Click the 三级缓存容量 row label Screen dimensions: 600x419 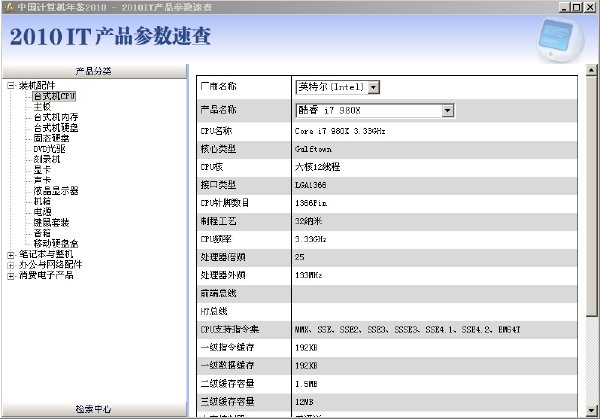tap(227, 401)
